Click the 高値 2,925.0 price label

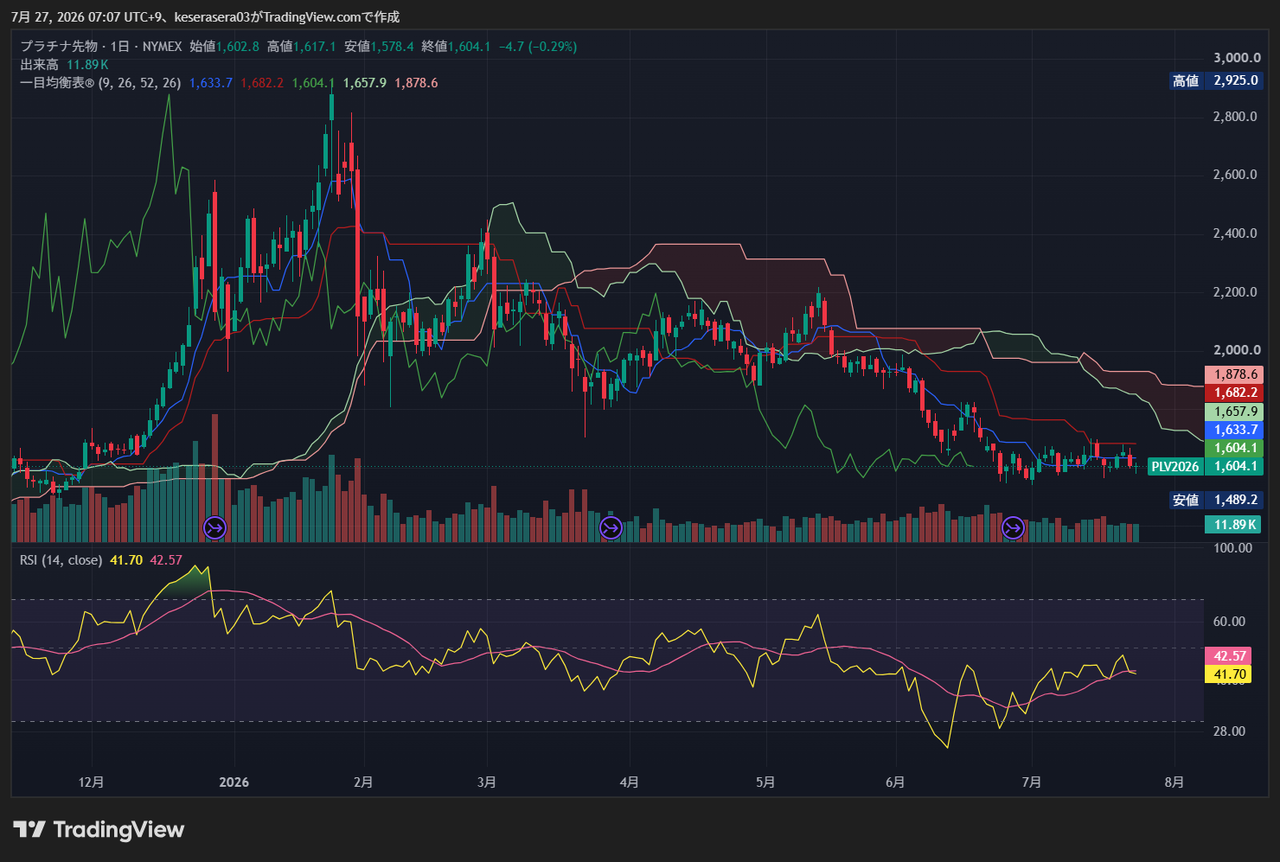[x=1216, y=81]
